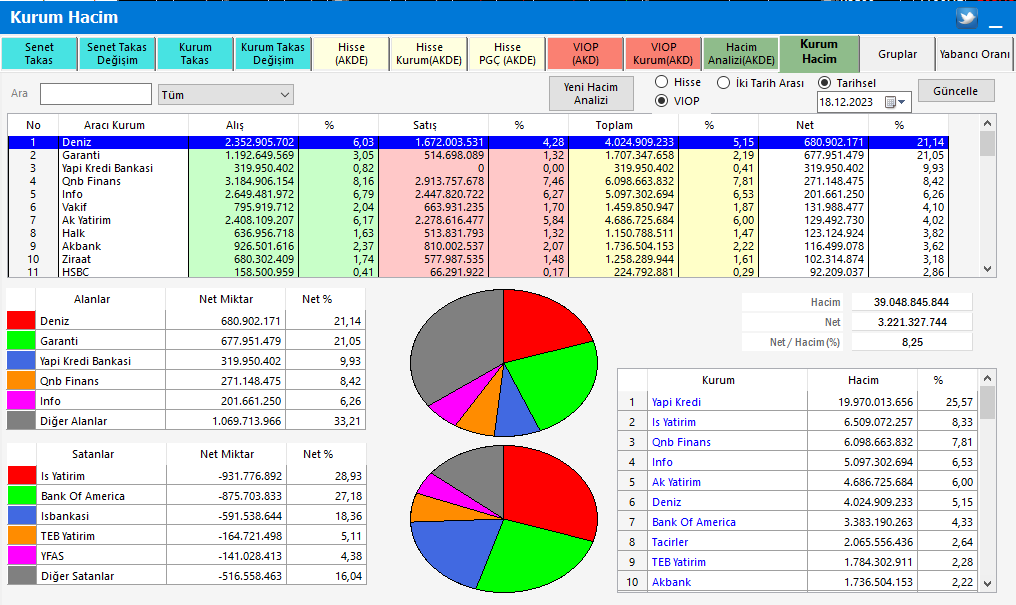Sort by the Satış column header

pyautogui.click(x=433, y=125)
